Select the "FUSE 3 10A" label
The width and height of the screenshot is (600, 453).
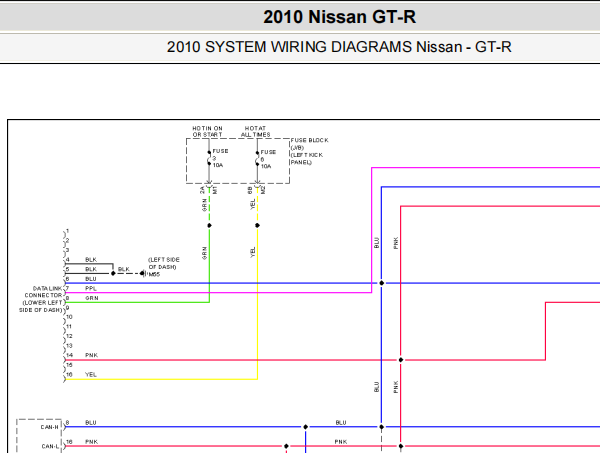pyautogui.click(x=220, y=158)
